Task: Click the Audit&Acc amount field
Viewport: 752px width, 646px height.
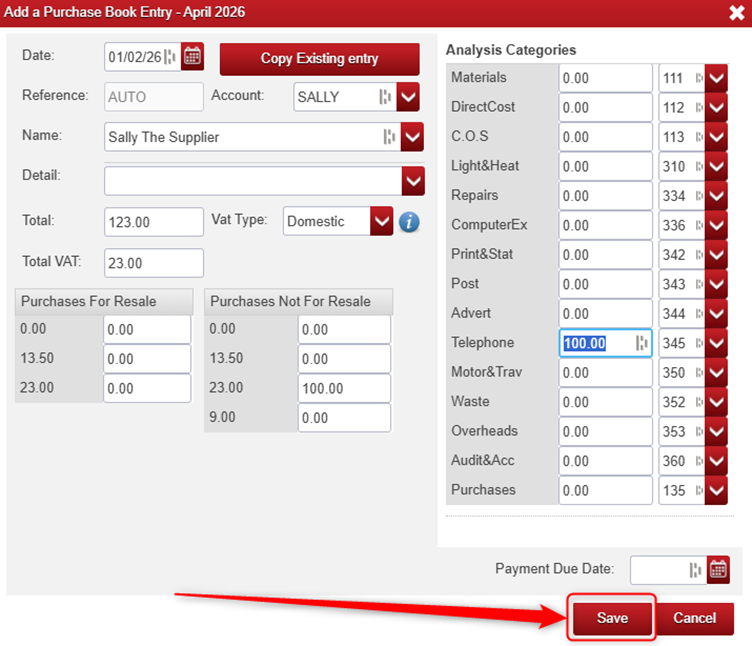Action: 606,461
